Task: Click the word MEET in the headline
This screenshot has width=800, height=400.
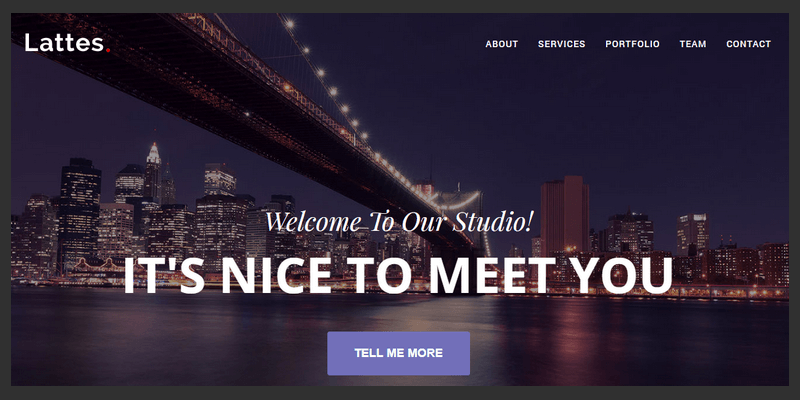Action: click(x=492, y=275)
